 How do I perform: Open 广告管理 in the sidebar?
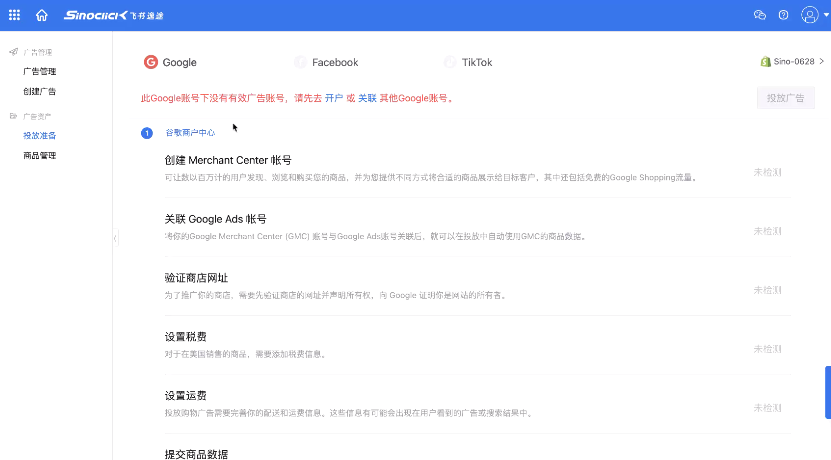[40, 72]
